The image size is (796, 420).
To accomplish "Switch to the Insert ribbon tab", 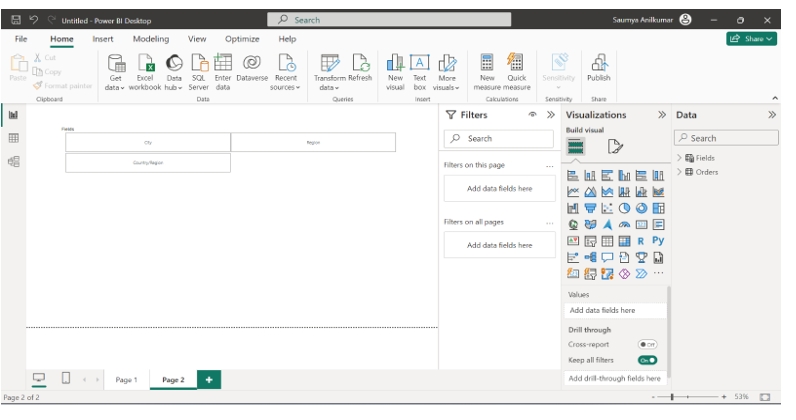I will click(103, 39).
